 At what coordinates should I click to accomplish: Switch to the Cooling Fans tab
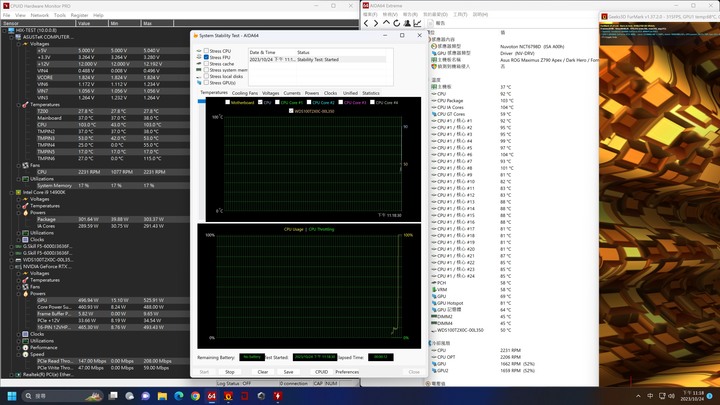coord(245,93)
